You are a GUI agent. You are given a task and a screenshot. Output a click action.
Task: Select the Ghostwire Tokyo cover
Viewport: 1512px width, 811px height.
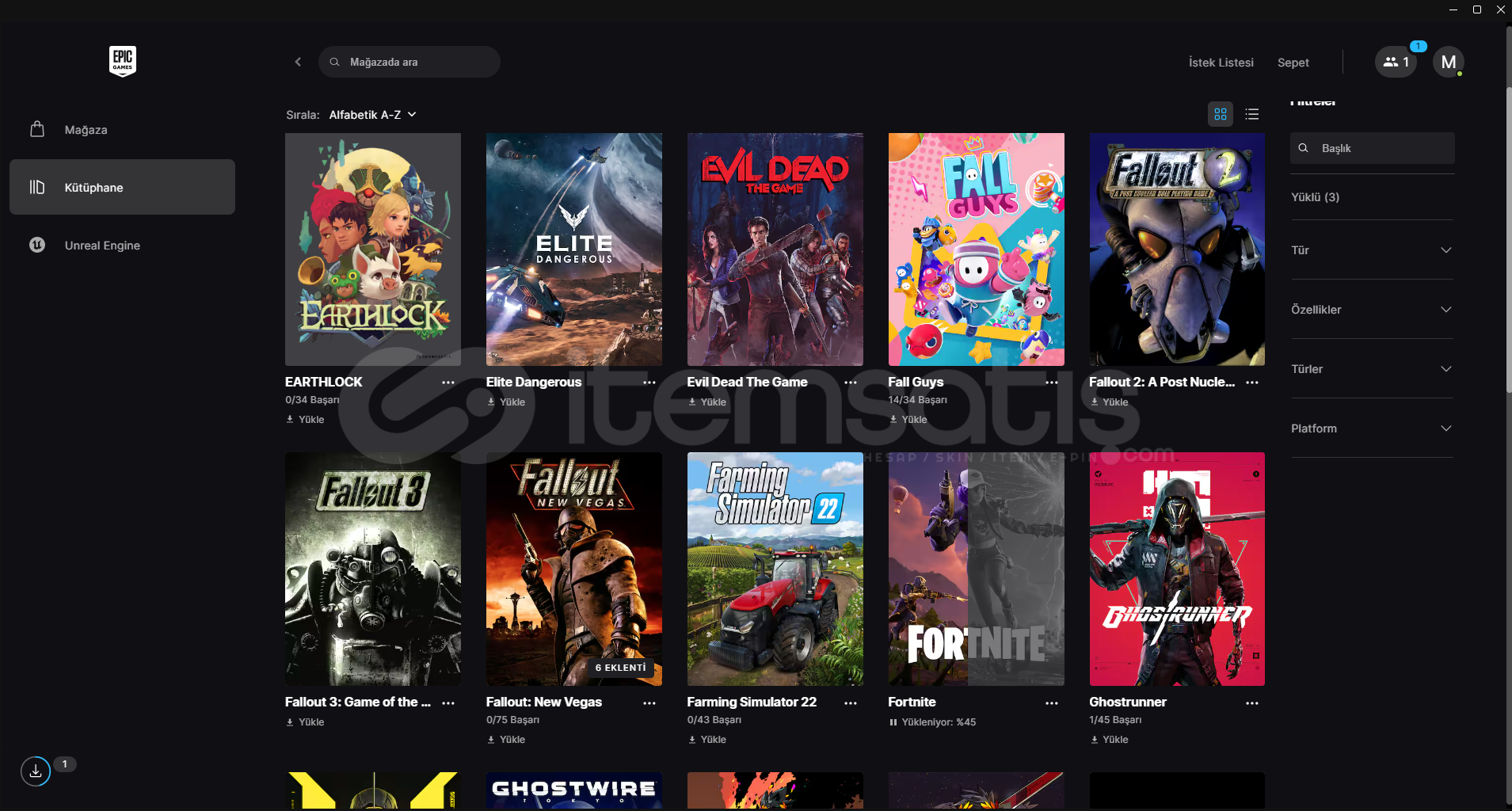[574, 790]
